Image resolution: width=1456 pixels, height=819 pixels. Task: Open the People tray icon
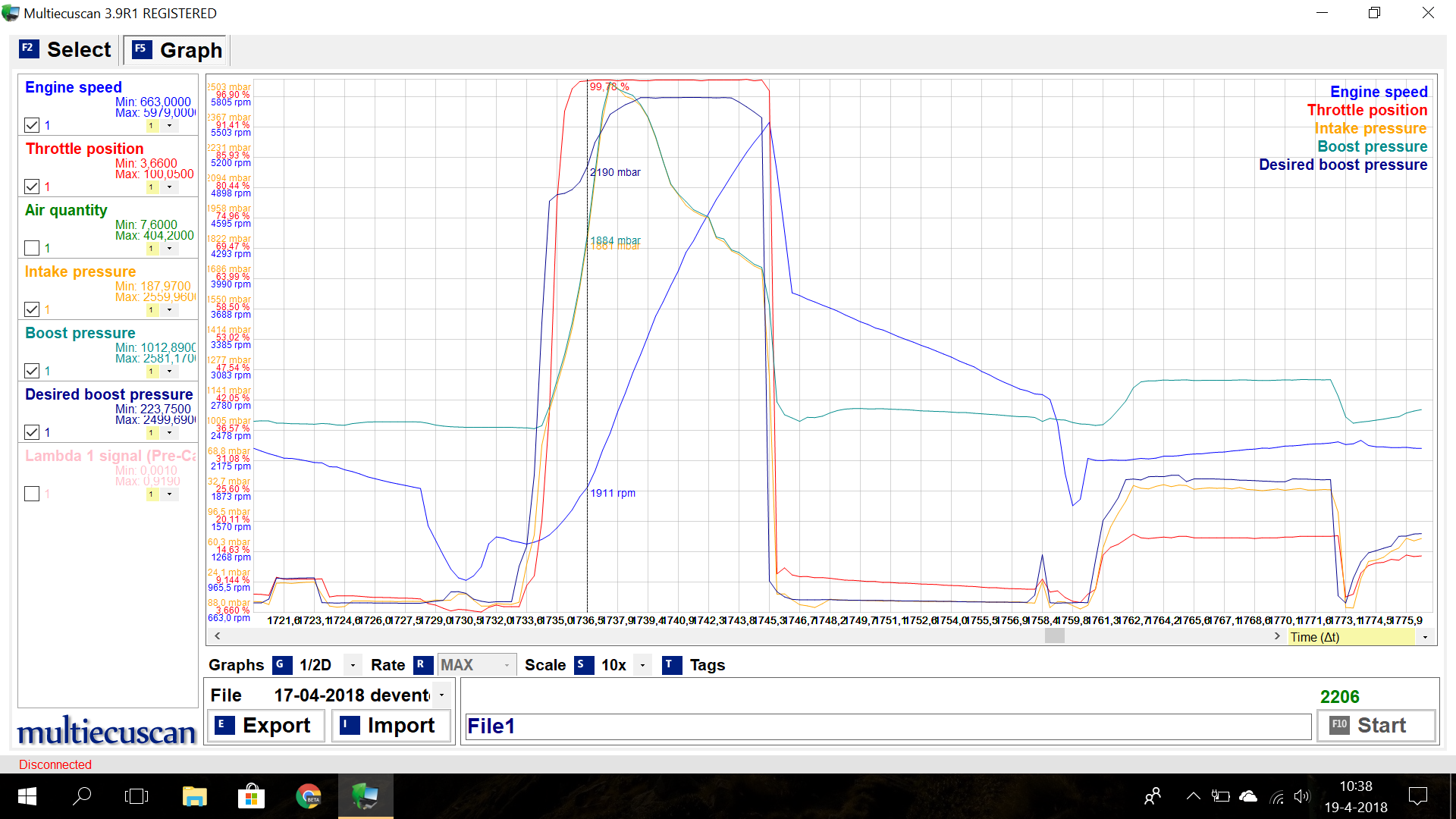coord(1153,796)
